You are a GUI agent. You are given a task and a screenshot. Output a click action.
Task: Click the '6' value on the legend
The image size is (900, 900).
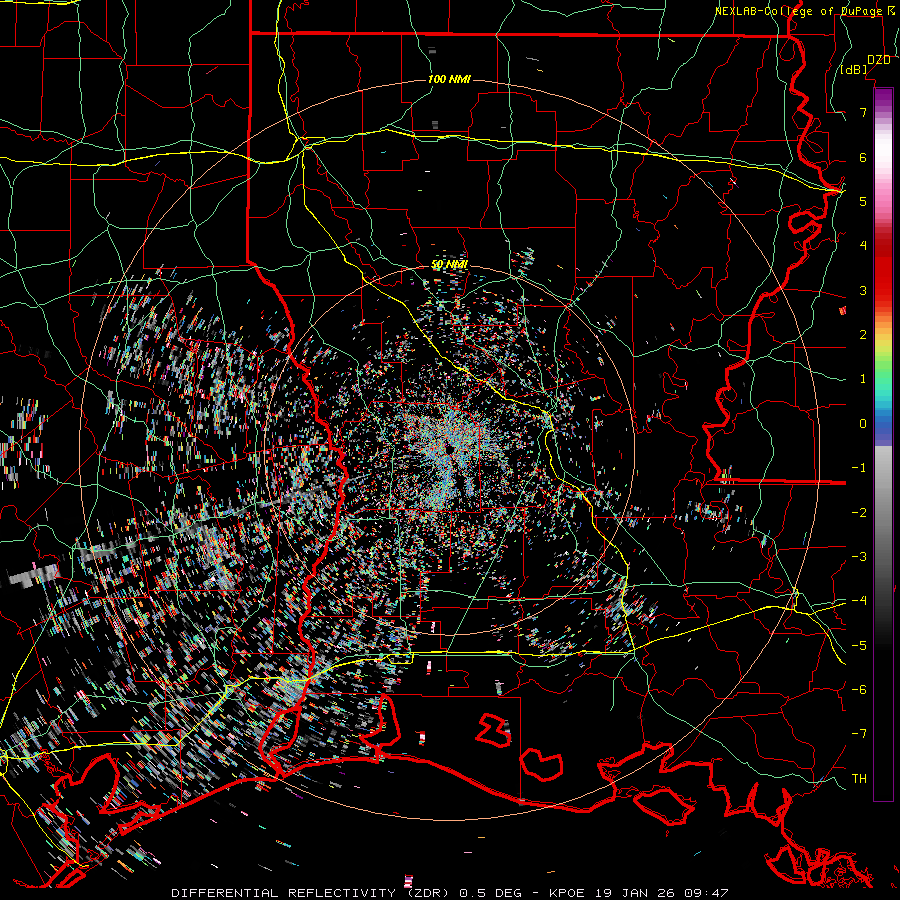coord(863,157)
